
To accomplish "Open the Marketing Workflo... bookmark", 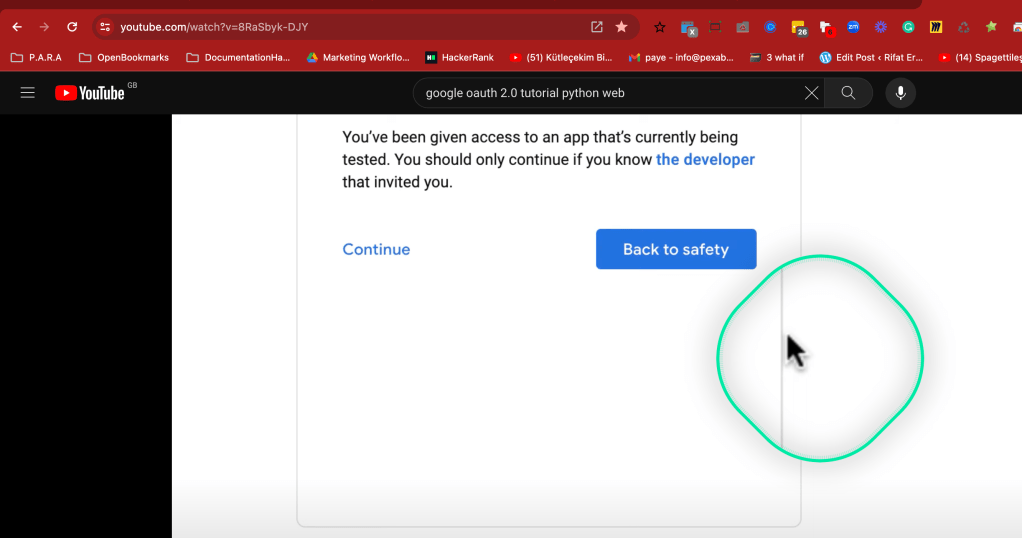I will coord(358,57).
